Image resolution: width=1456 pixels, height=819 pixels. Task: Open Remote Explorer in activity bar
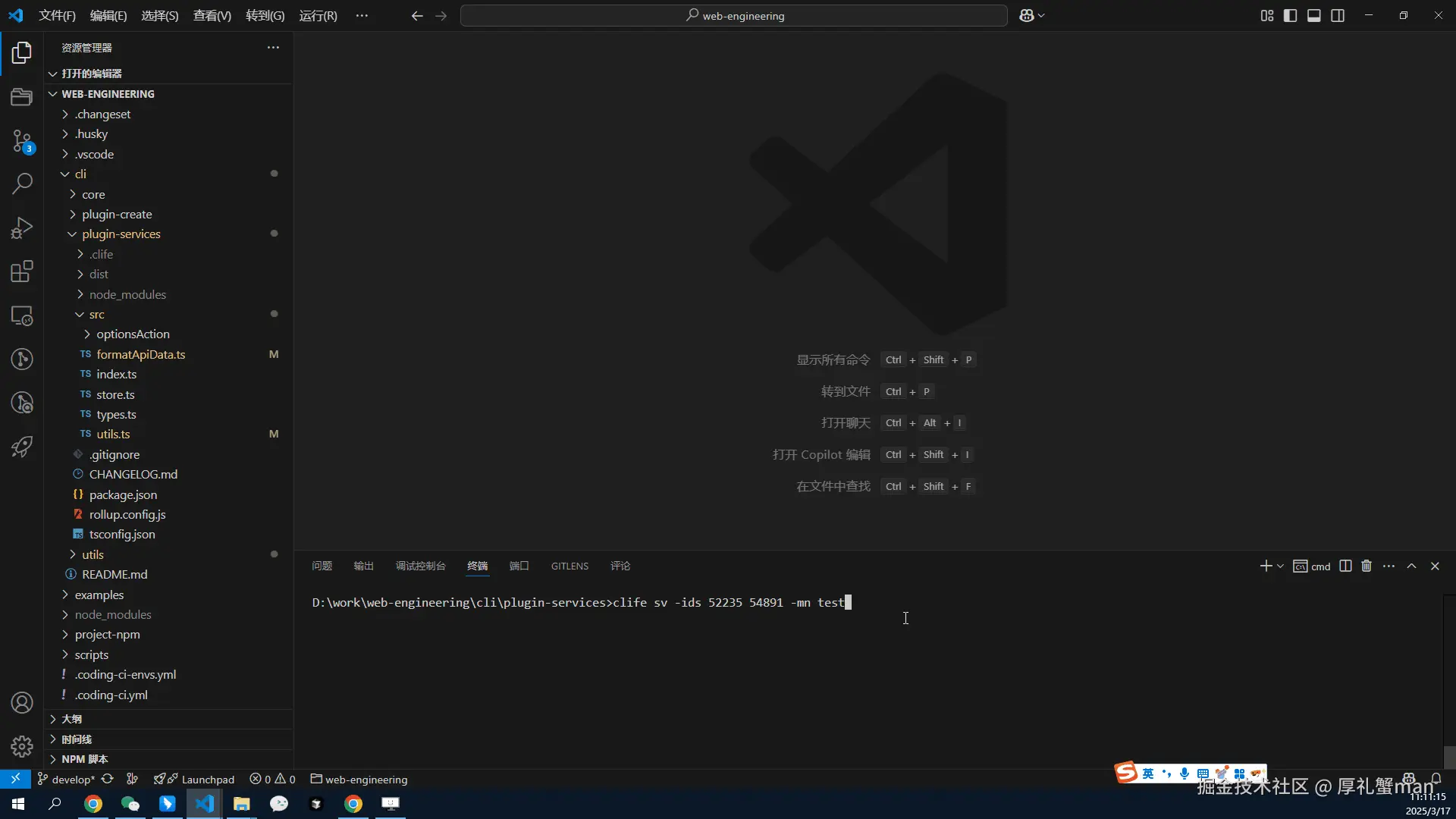click(x=22, y=315)
